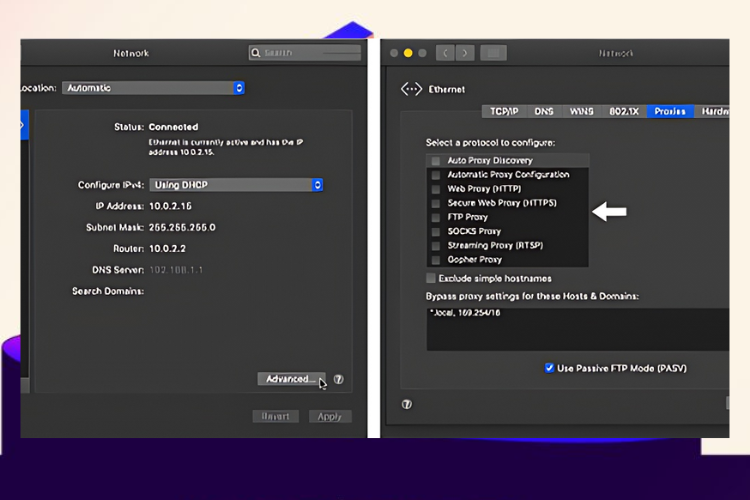
Task: Click the Subnet Mask value 255.255.255.0
Action: 182,227
